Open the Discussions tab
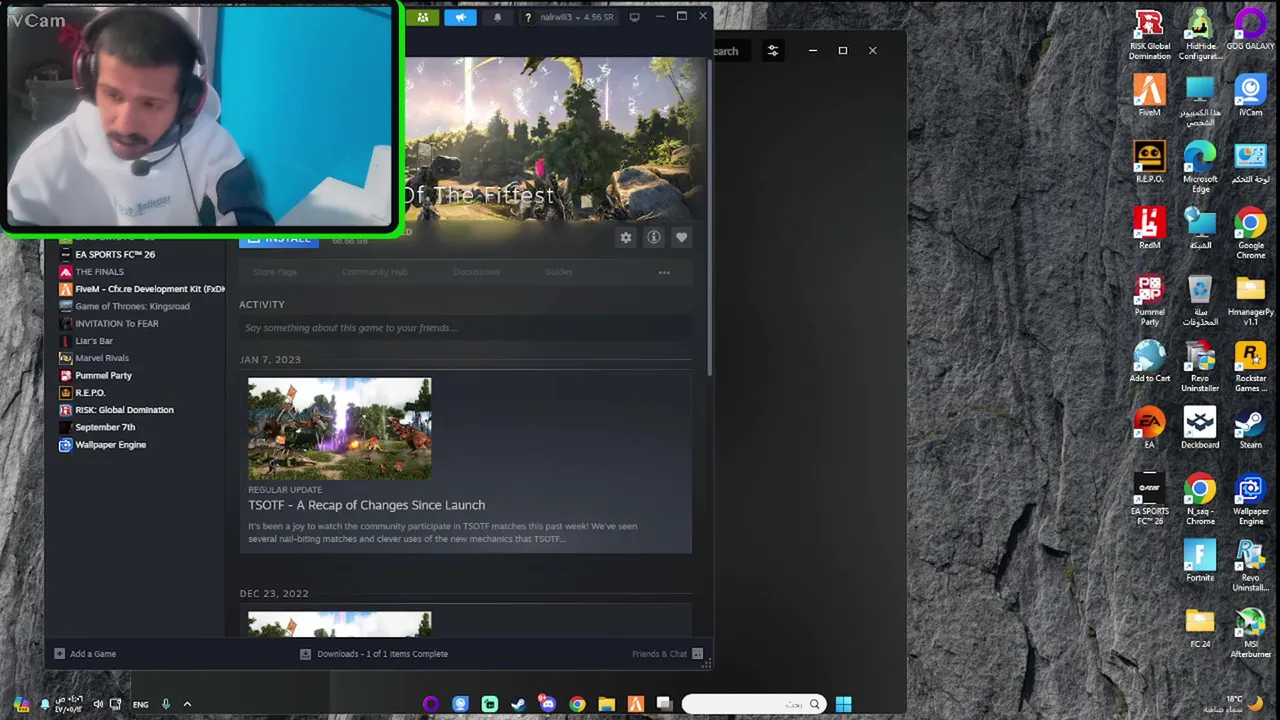 click(x=476, y=272)
